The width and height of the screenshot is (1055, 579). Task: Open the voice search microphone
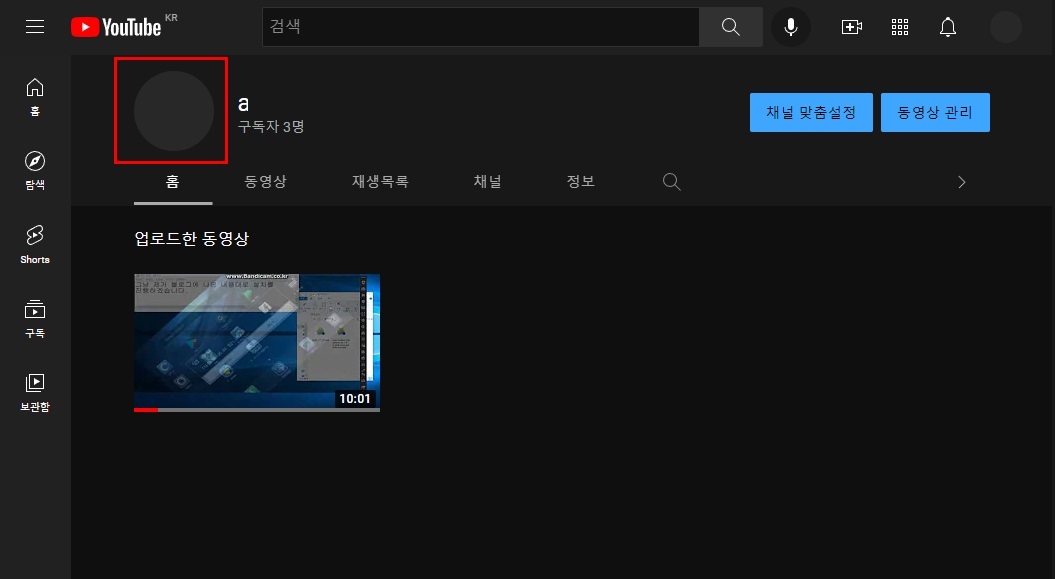pos(790,26)
